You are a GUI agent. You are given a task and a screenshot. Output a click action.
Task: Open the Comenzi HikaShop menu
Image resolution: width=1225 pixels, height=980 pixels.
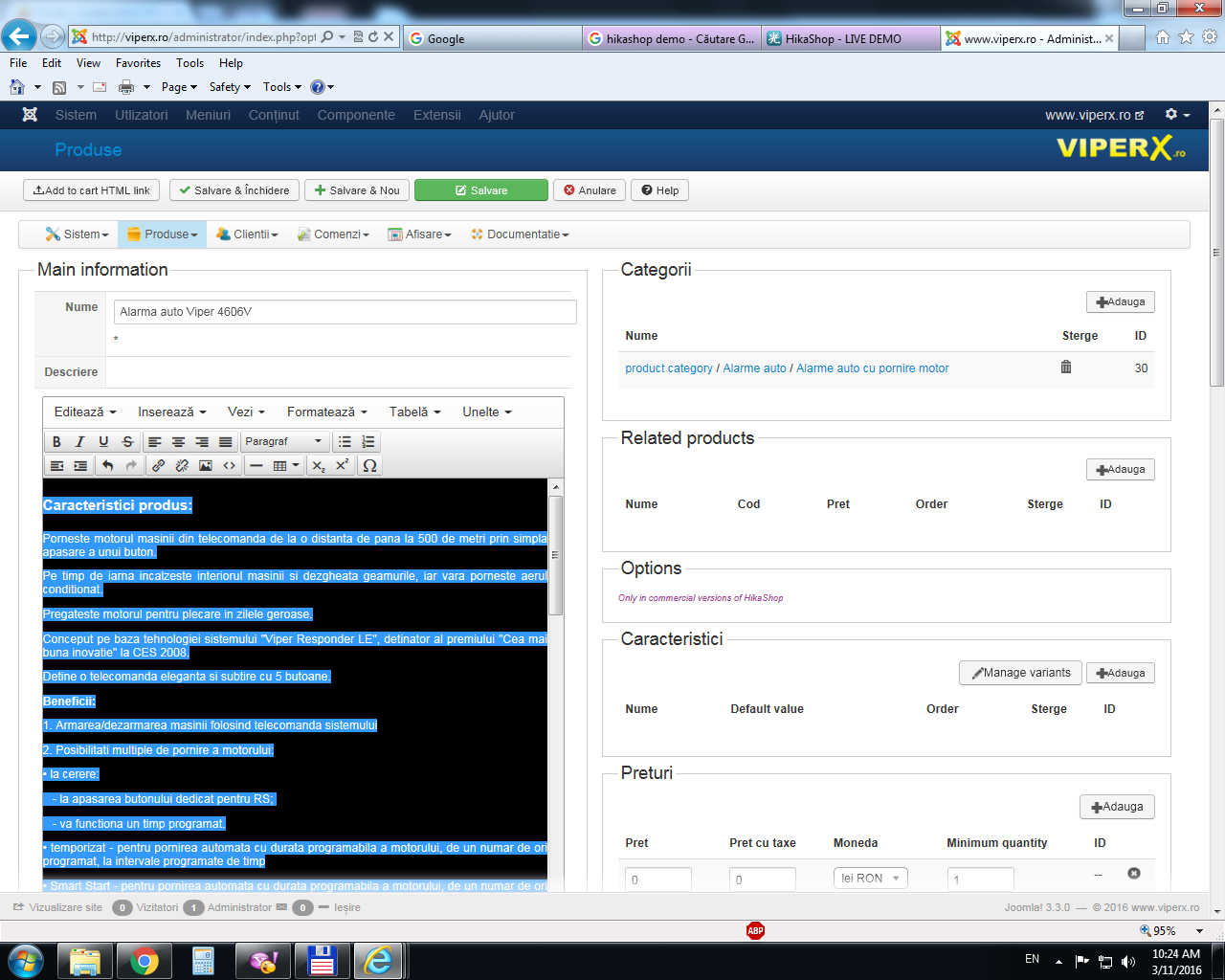(333, 234)
